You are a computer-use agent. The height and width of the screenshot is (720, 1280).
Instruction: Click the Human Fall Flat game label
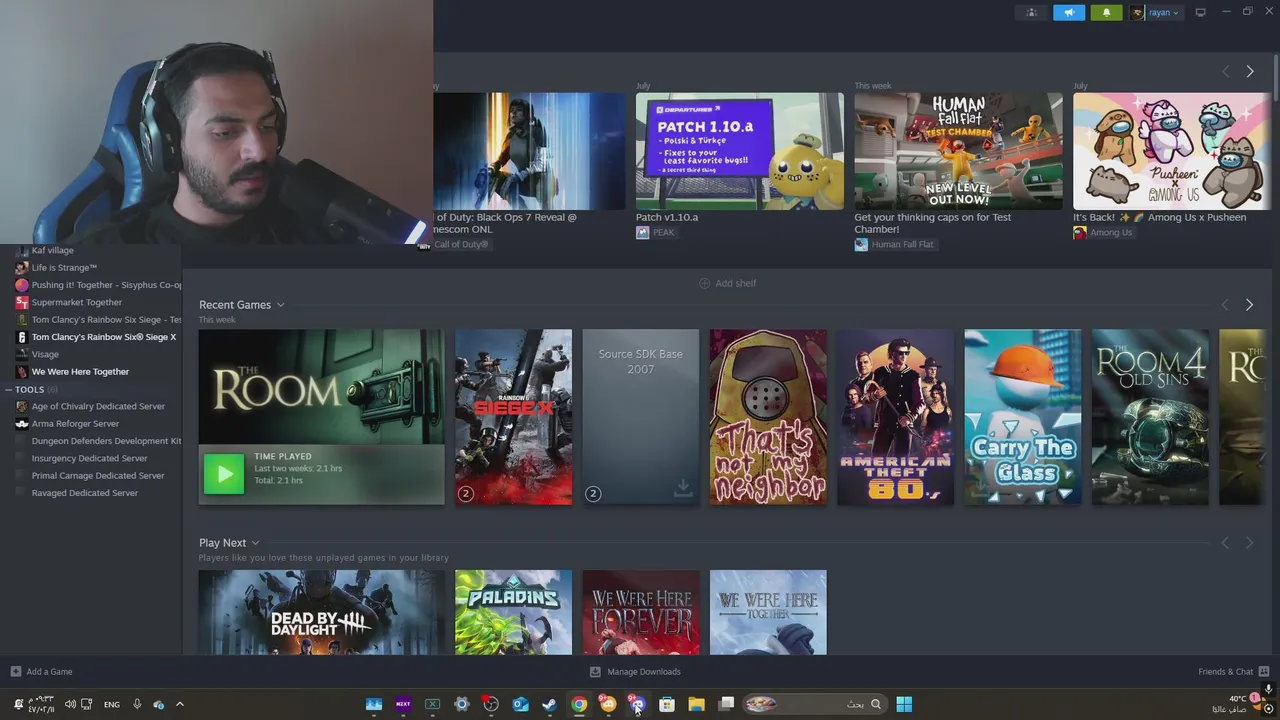[x=894, y=244]
